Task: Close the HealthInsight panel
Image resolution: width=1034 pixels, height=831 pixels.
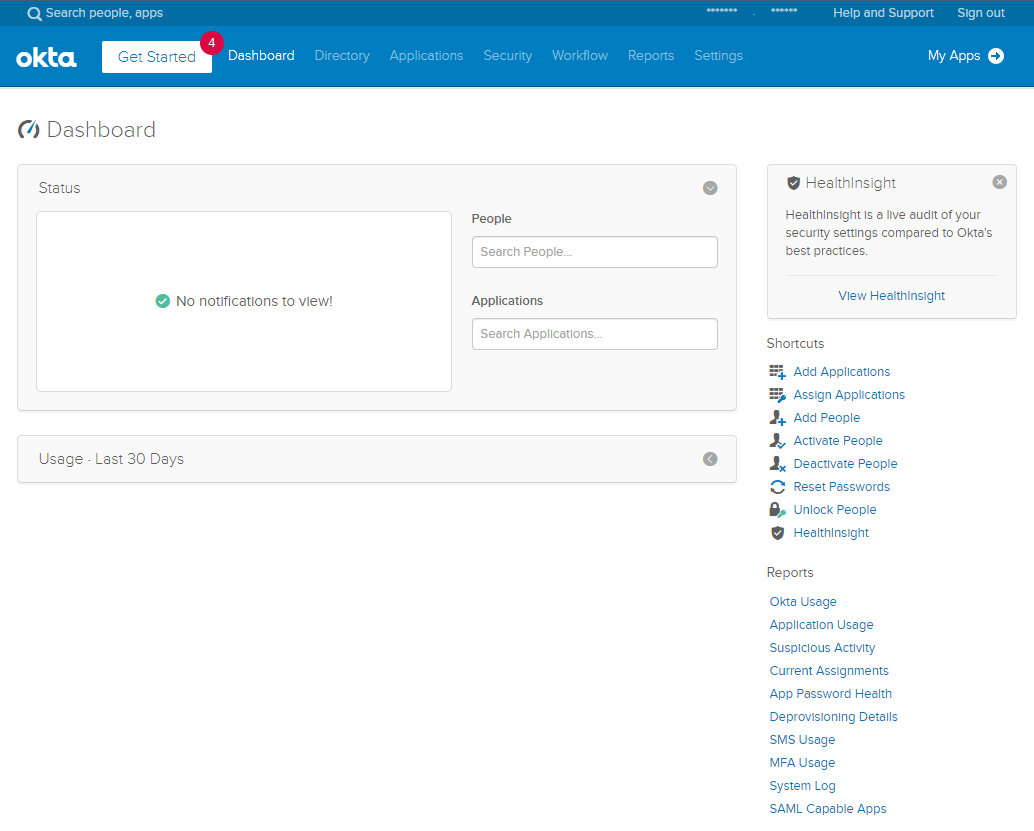Action: point(1000,182)
